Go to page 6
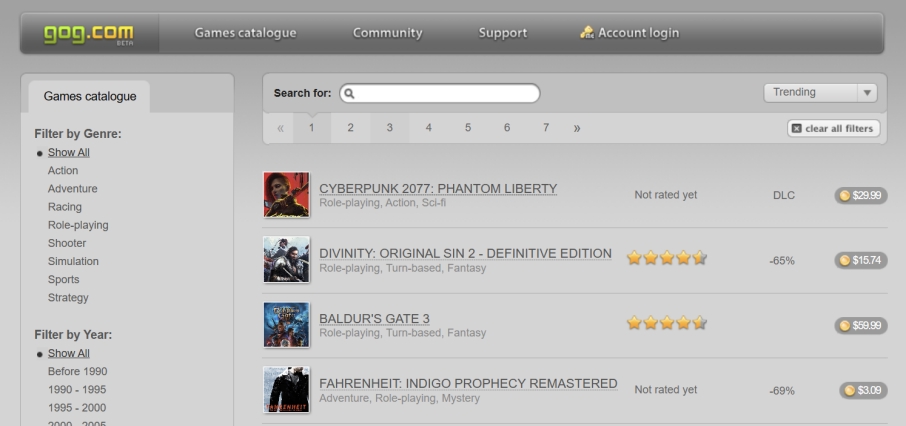Viewport: 906px width, 426px height. (507, 128)
